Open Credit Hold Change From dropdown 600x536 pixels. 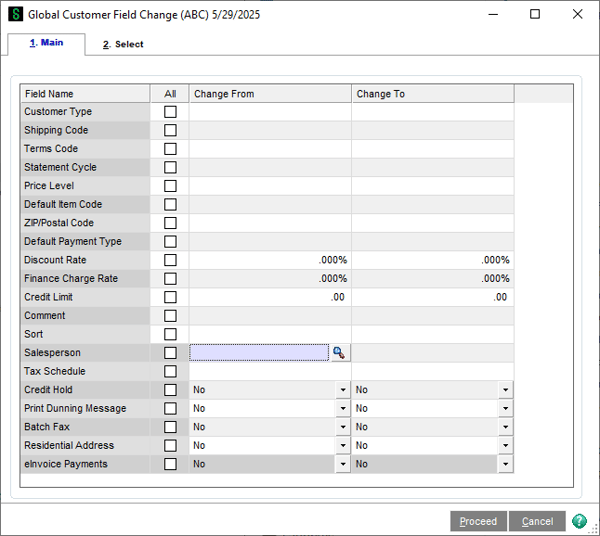click(343, 390)
